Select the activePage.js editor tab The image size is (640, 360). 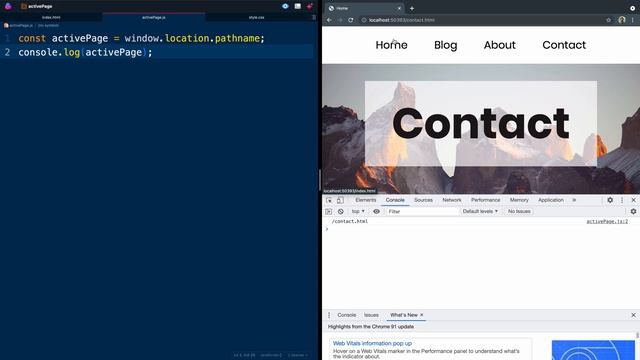(154, 18)
